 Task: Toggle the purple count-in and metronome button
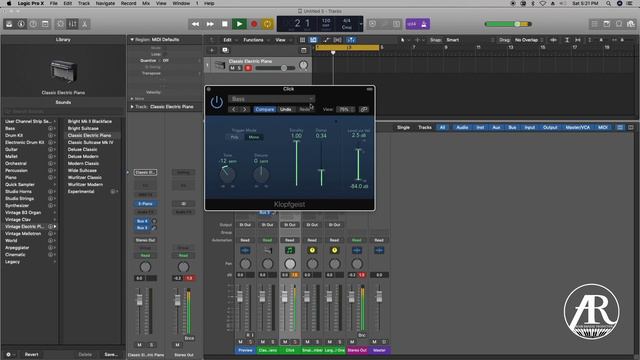(x=418, y=24)
